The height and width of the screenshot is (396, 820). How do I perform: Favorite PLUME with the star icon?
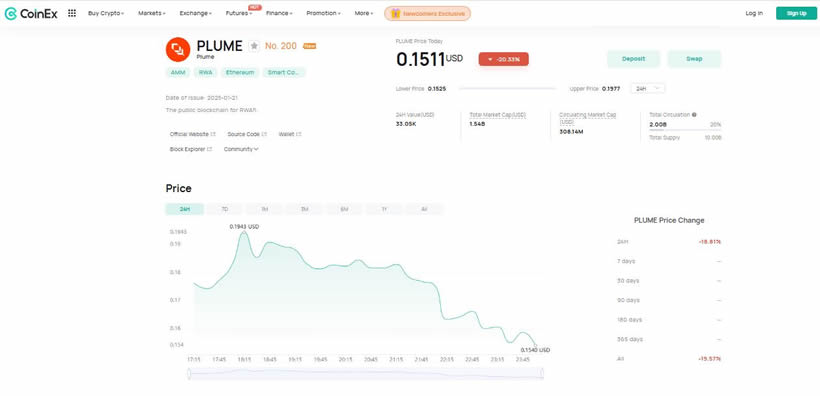[254, 46]
